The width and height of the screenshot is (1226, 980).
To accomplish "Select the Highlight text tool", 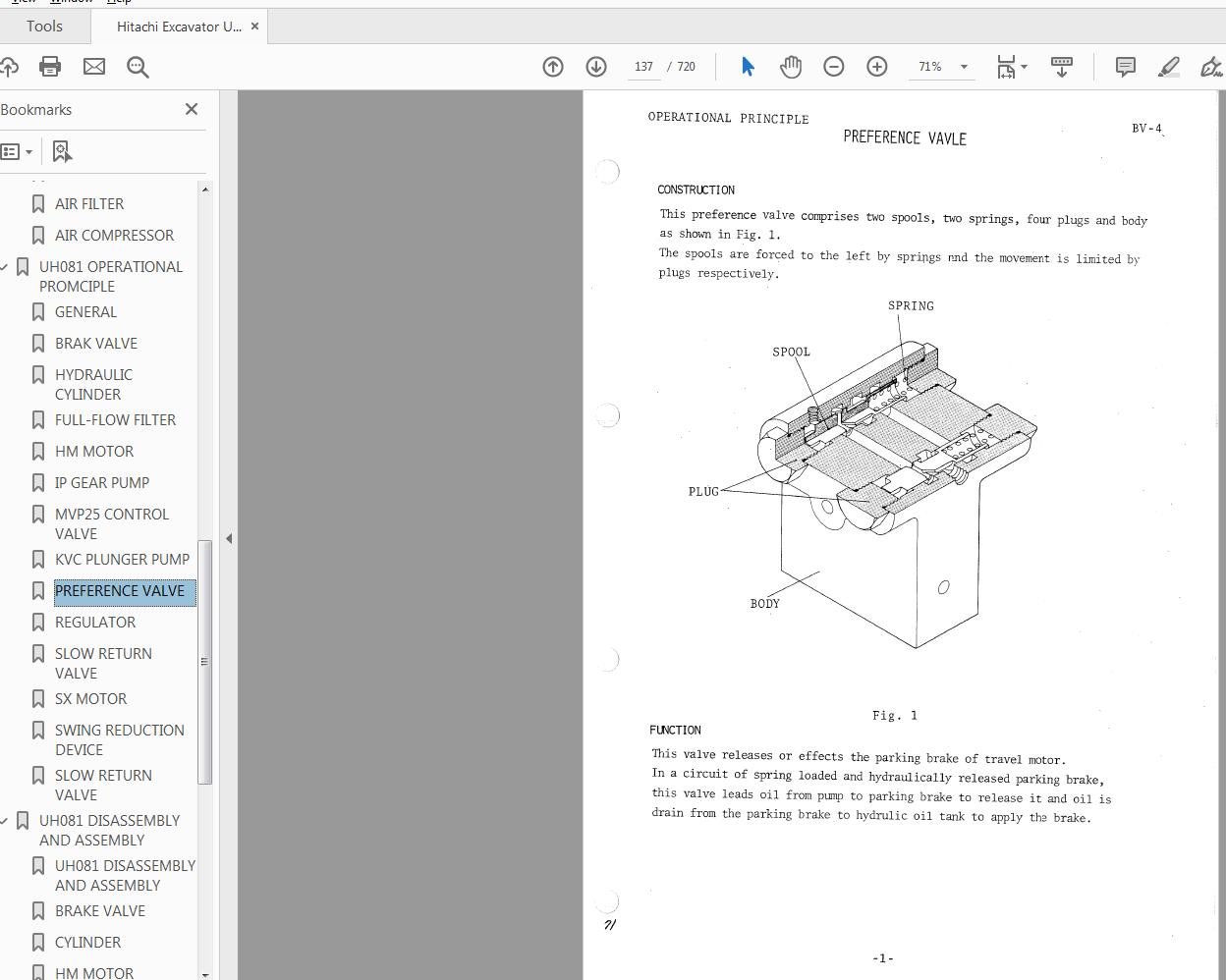I will 1168,66.
